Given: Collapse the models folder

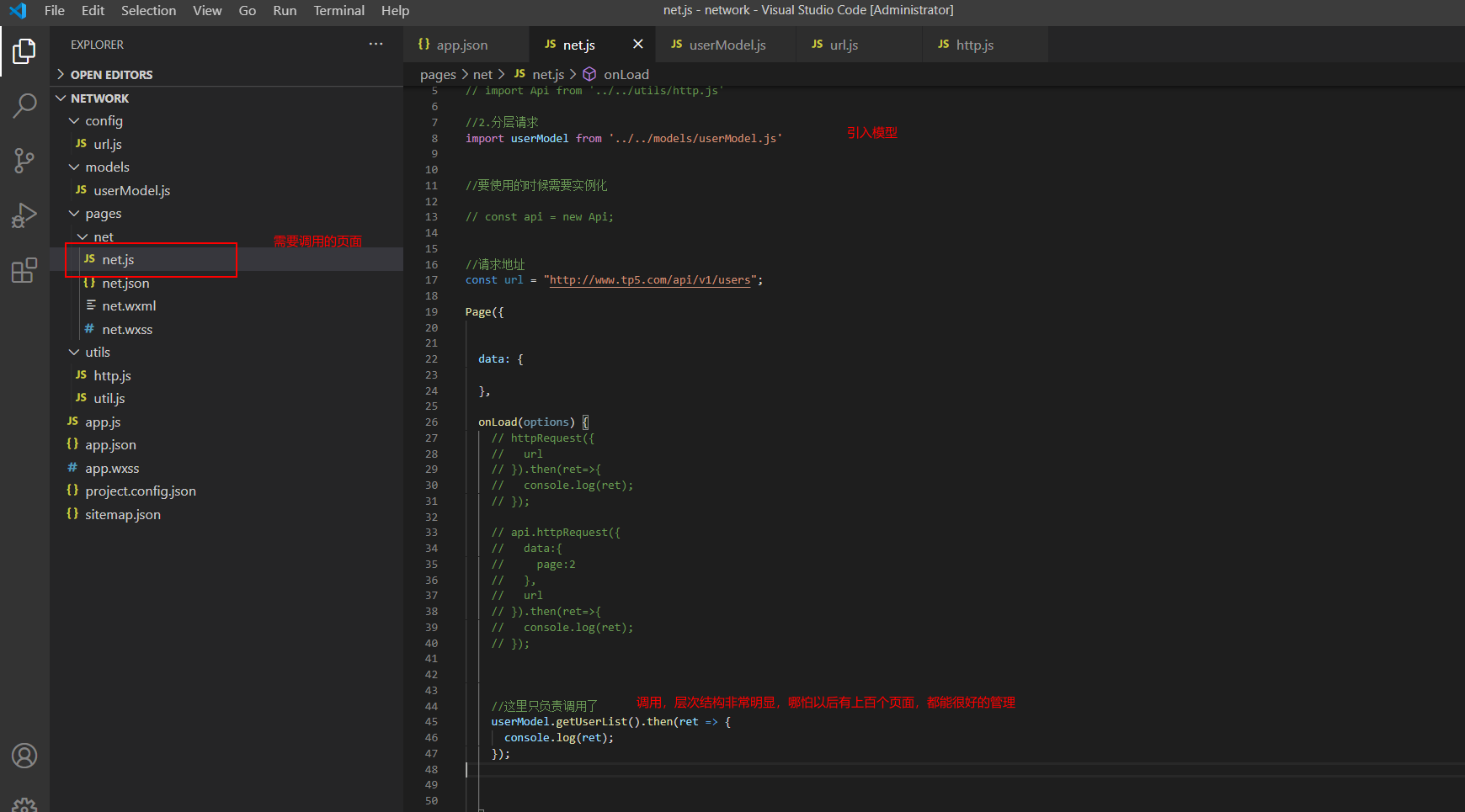Looking at the screenshot, I should click(74, 167).
